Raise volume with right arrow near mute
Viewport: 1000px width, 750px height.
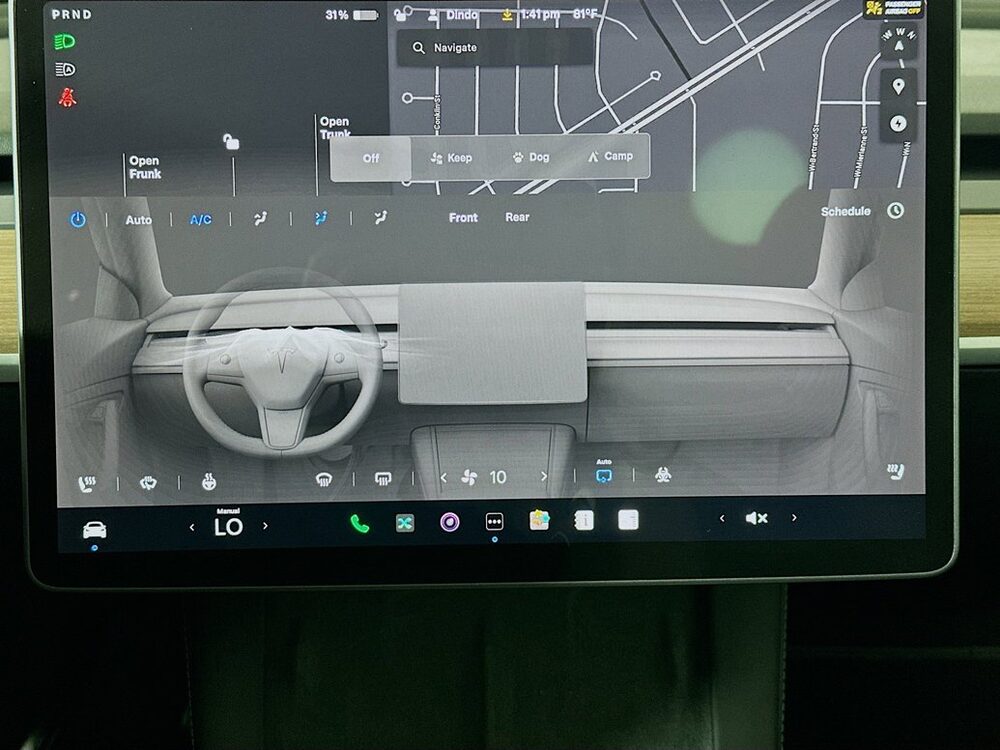pos(794,518)
